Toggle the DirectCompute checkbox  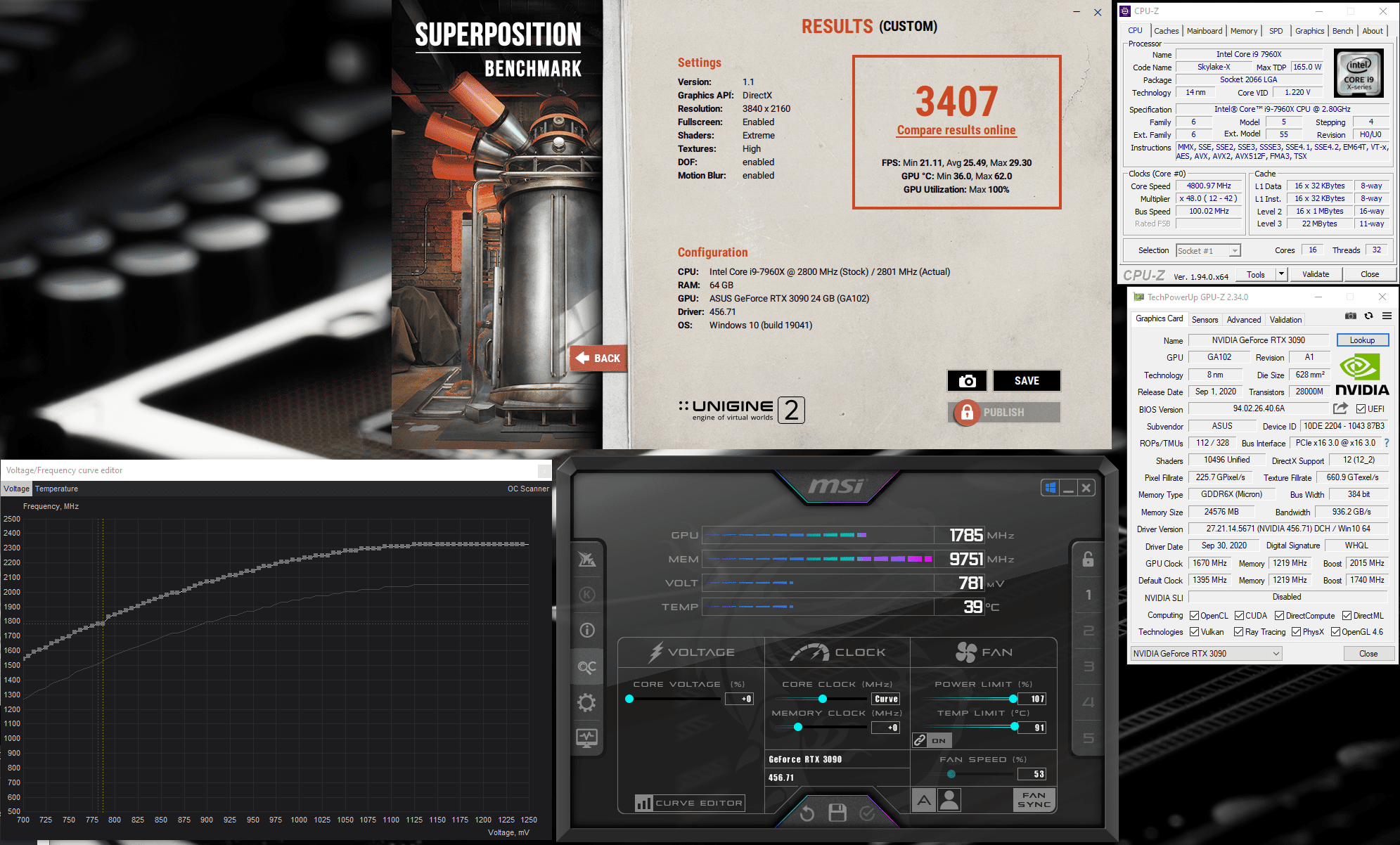point(1279,615)
